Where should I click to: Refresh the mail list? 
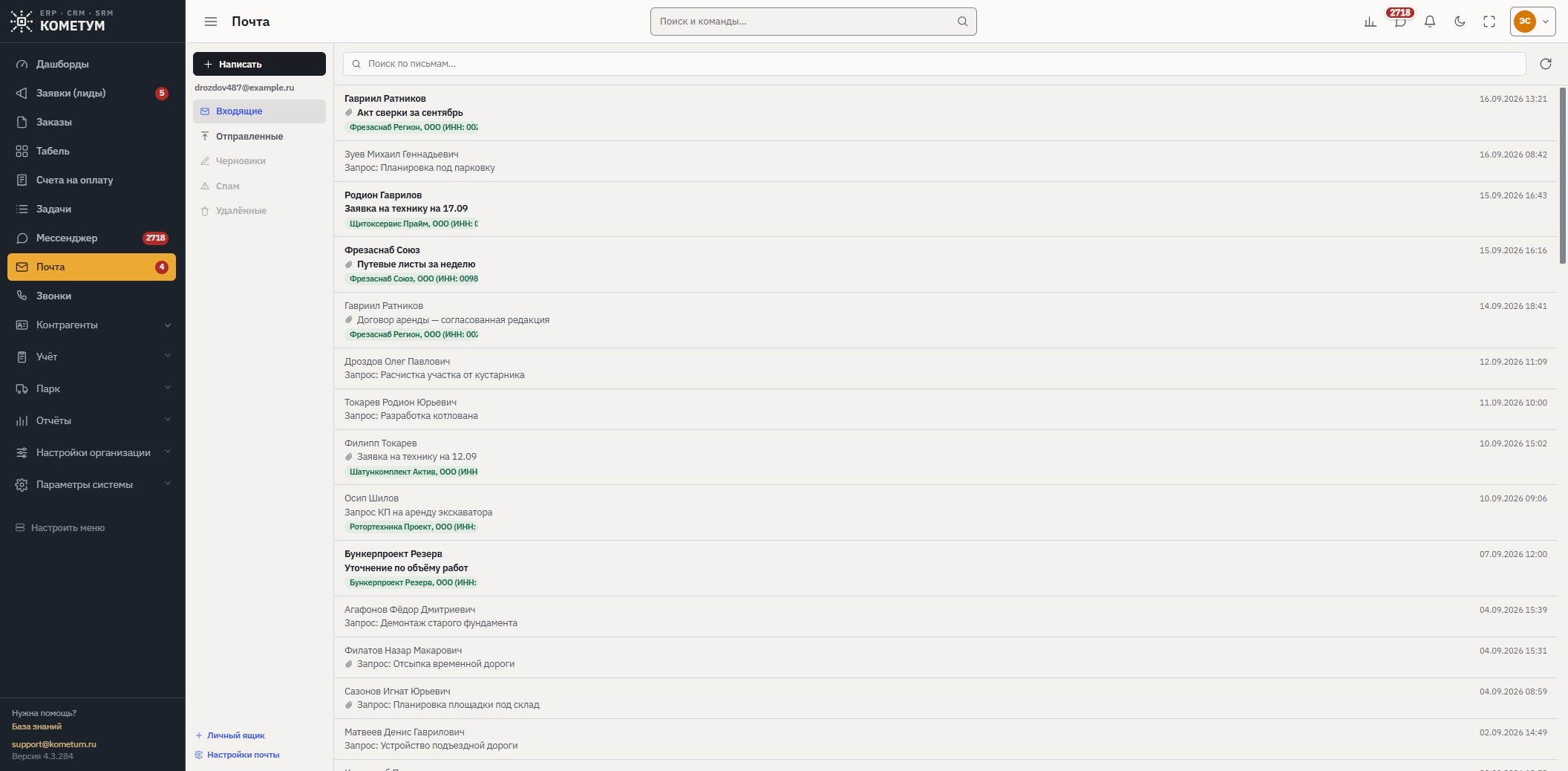pyautogui.click(x=1546, y=64)
